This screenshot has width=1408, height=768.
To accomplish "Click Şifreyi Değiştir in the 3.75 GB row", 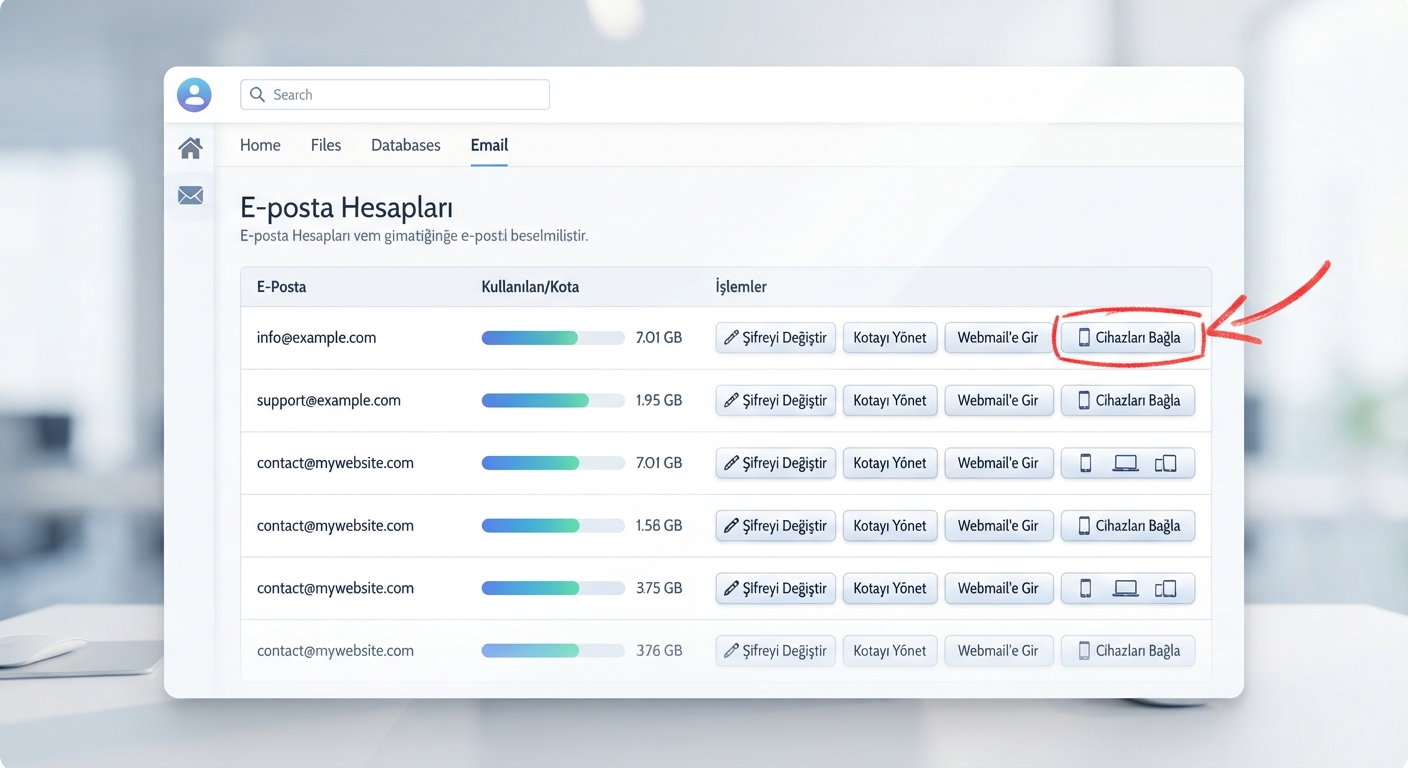I will tap(776, 588).
